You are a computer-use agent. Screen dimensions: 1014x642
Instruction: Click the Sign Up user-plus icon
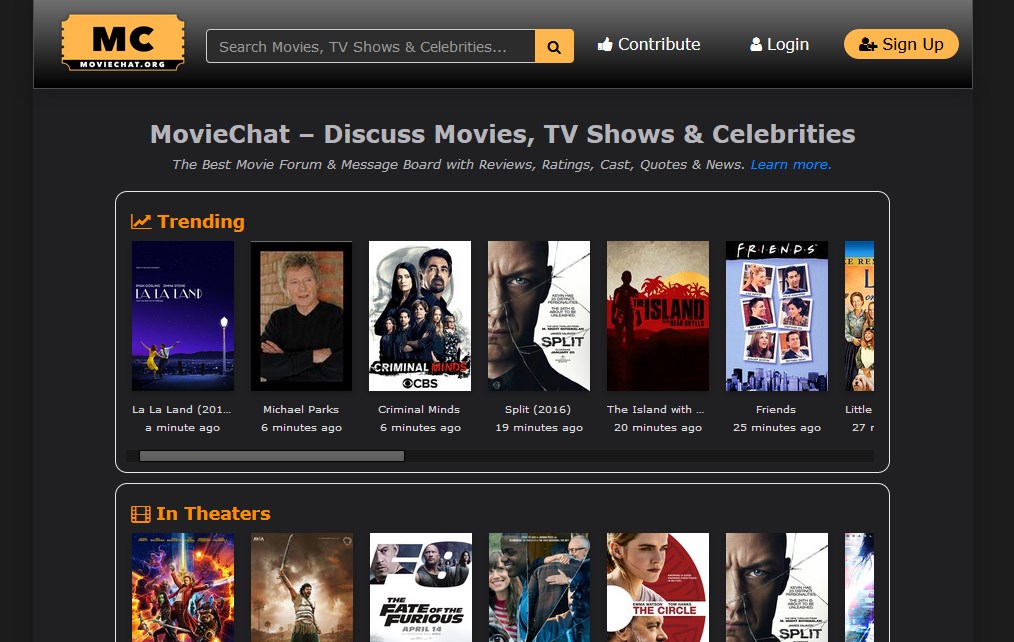pyautogui.click(x=868, y=45)
